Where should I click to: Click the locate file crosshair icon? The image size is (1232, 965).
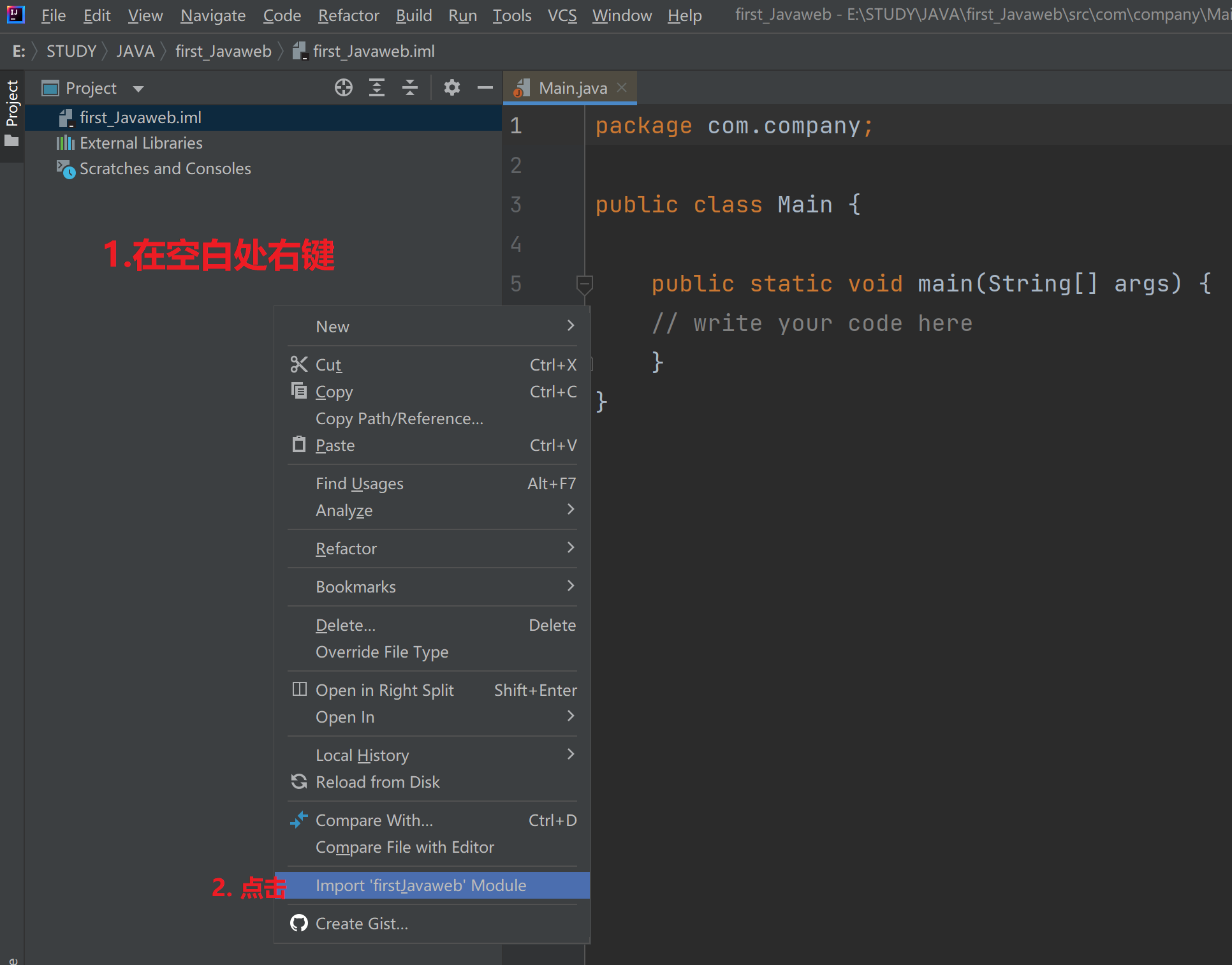(x=344, y=87)
